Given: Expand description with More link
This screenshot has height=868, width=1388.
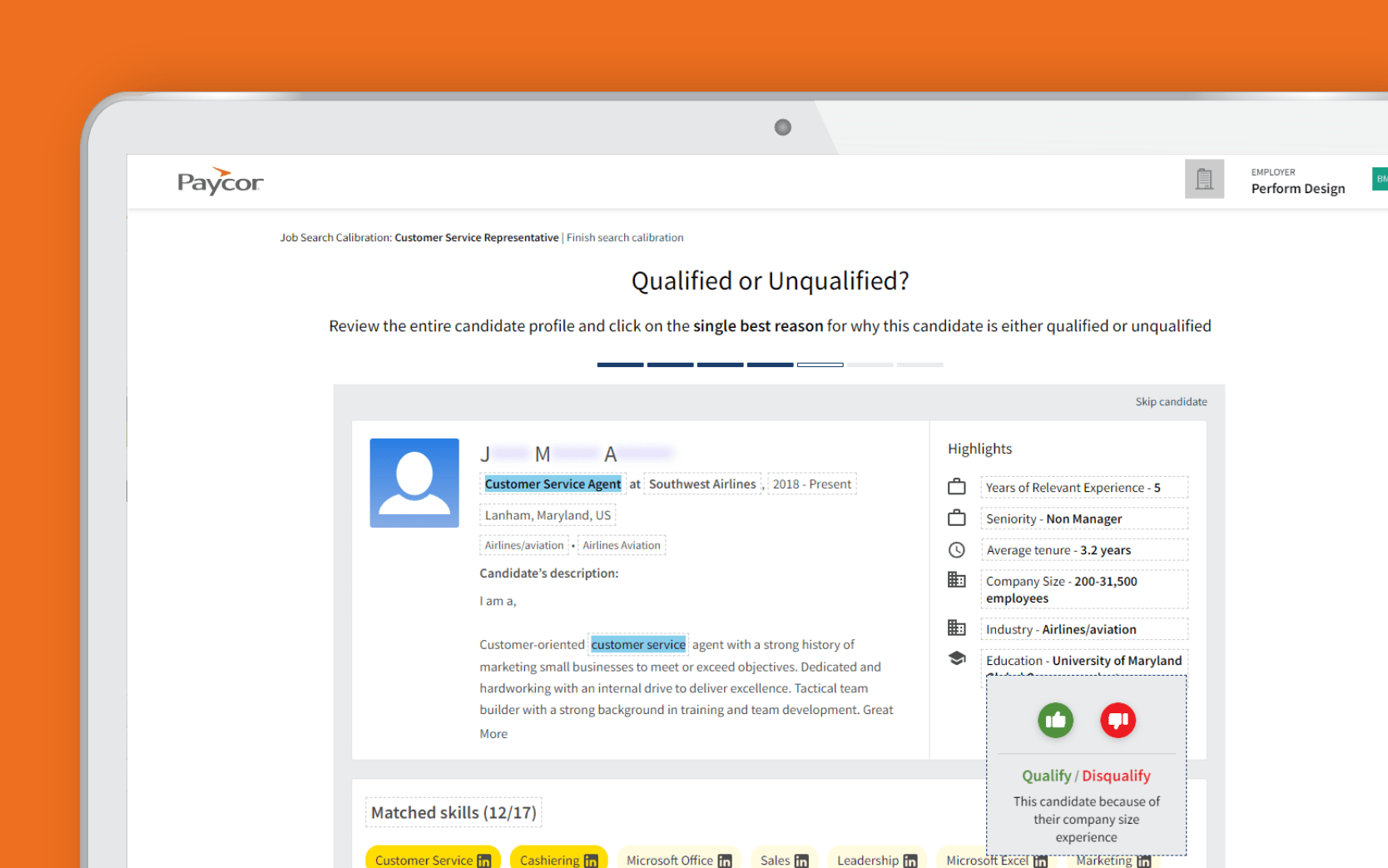Looking at the screenshot, I should coord(493,733).
